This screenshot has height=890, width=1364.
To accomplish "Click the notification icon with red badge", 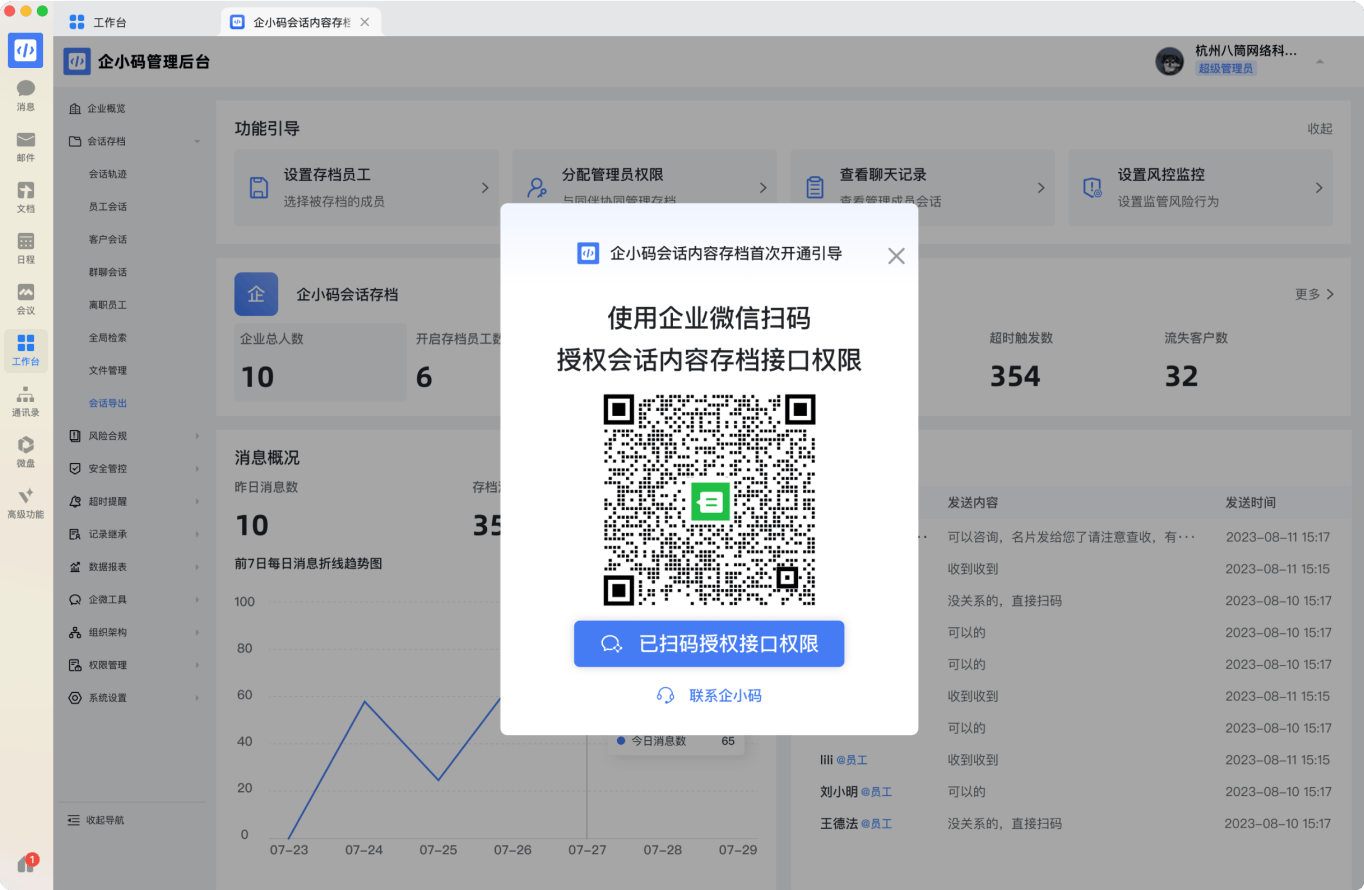I will point(27,864).
